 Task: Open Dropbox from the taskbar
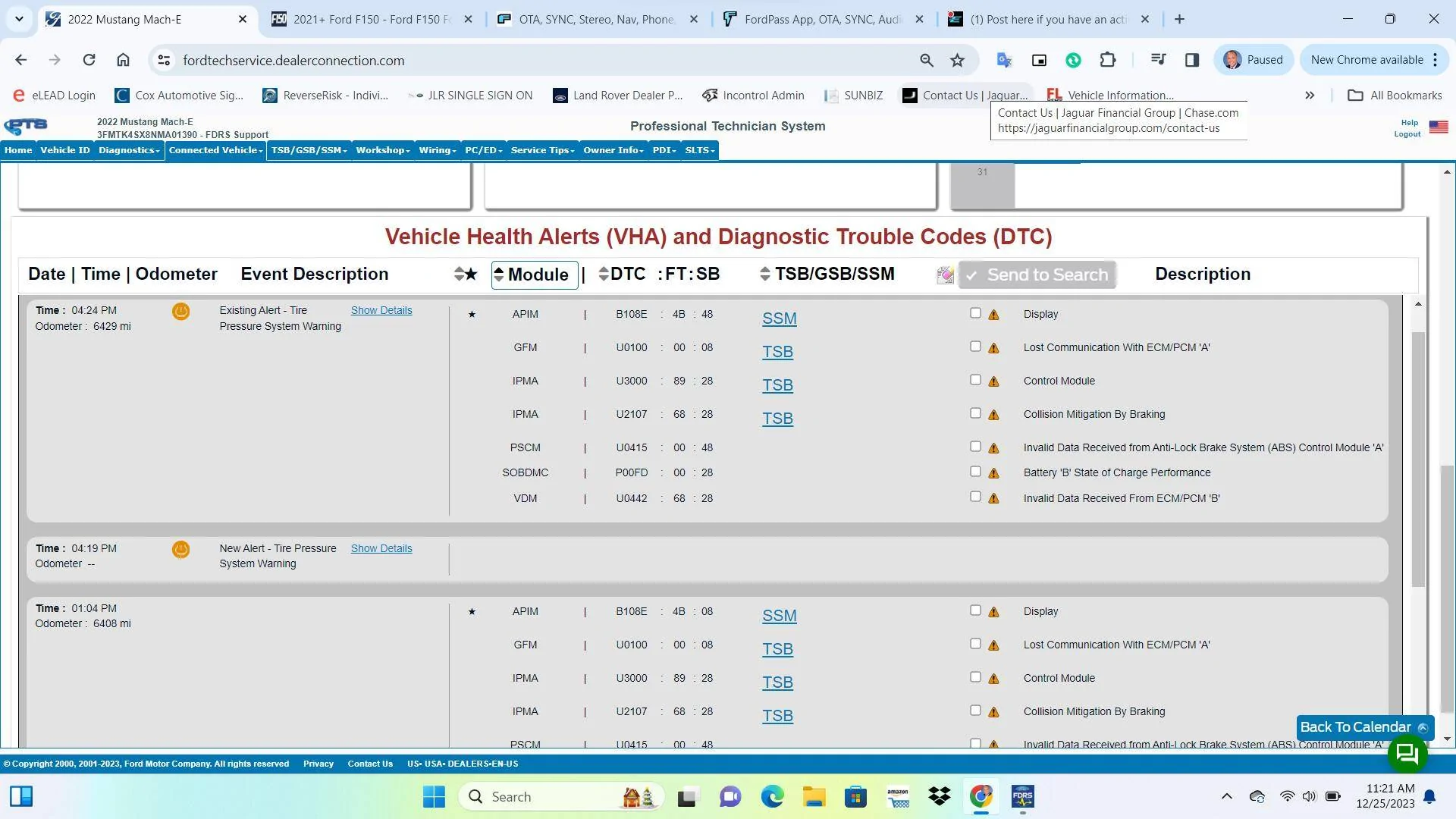pos(940,796)
